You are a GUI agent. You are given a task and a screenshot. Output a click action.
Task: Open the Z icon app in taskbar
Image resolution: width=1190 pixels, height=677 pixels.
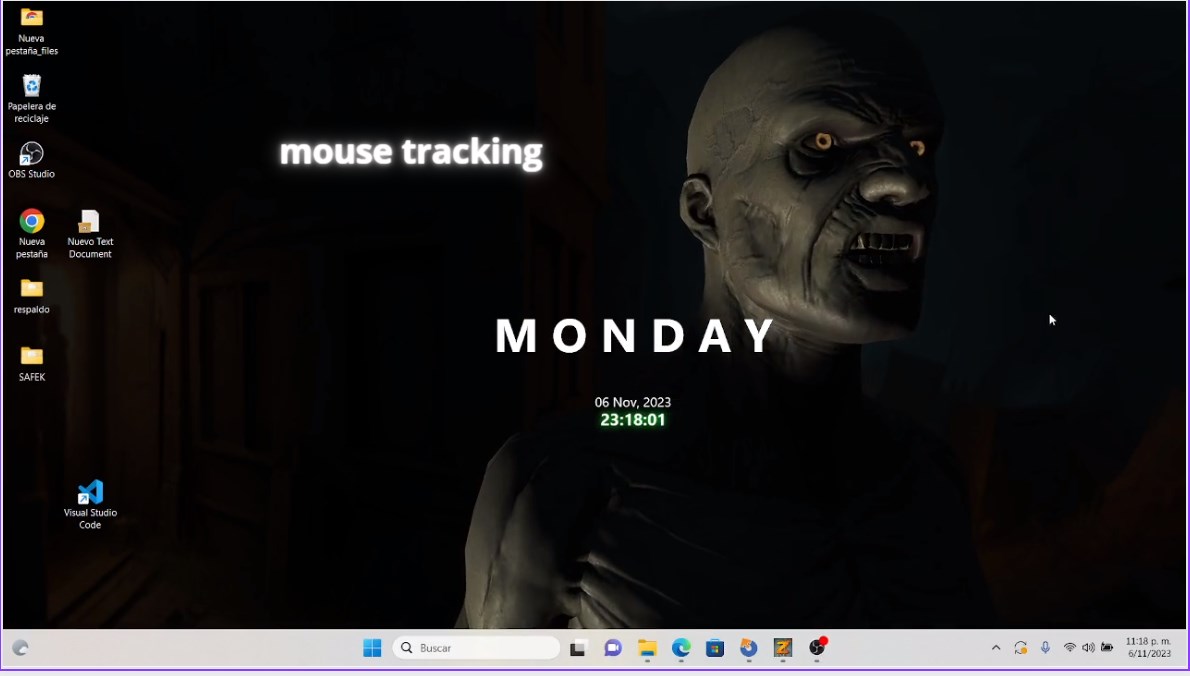click(x=782, y=648)
